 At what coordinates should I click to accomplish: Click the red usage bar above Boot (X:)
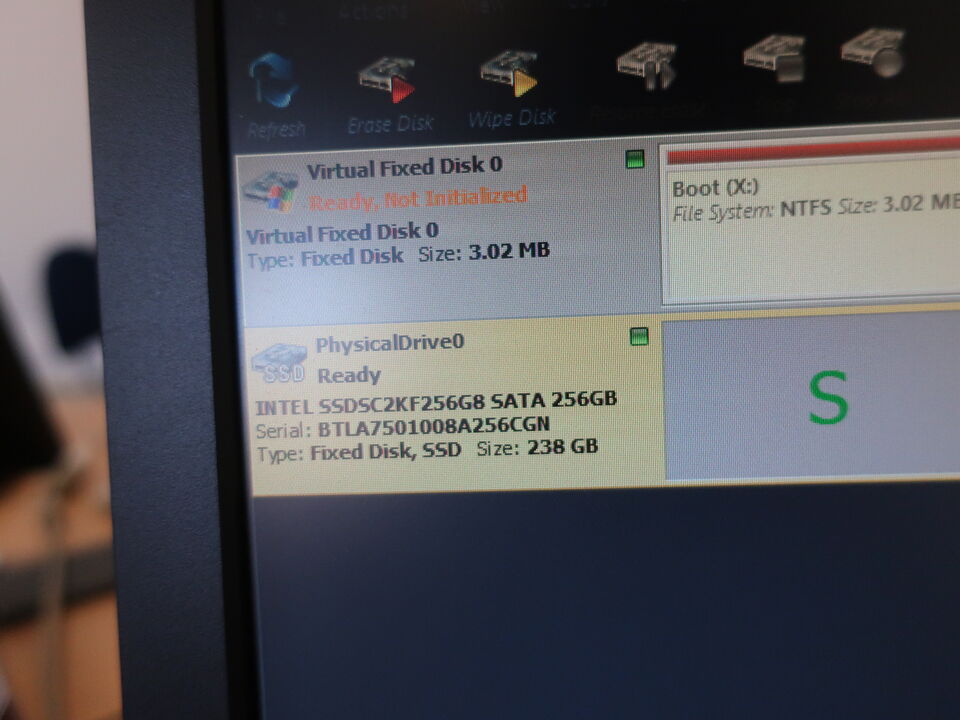pyautogui.click(x=810, y=150)
